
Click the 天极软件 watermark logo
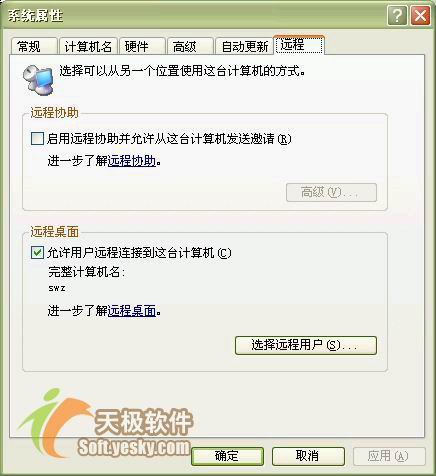(107, 424)
